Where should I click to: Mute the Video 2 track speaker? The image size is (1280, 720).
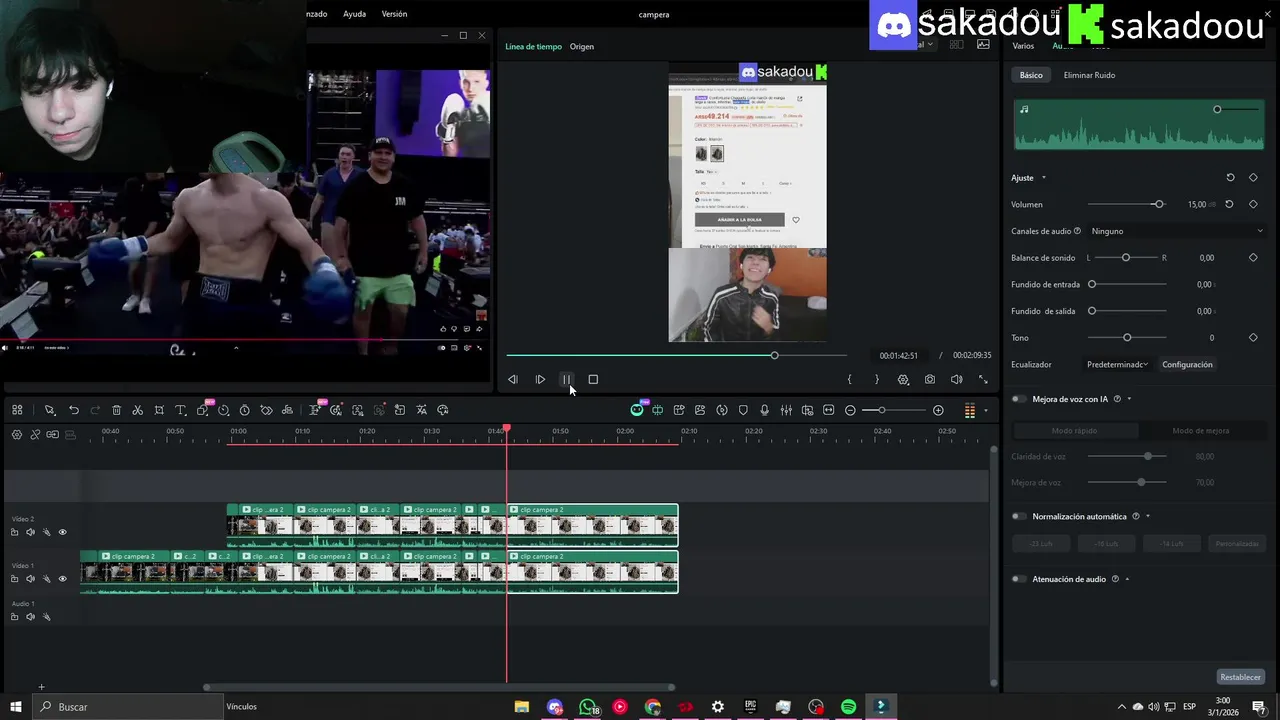[x=30, y=532]
